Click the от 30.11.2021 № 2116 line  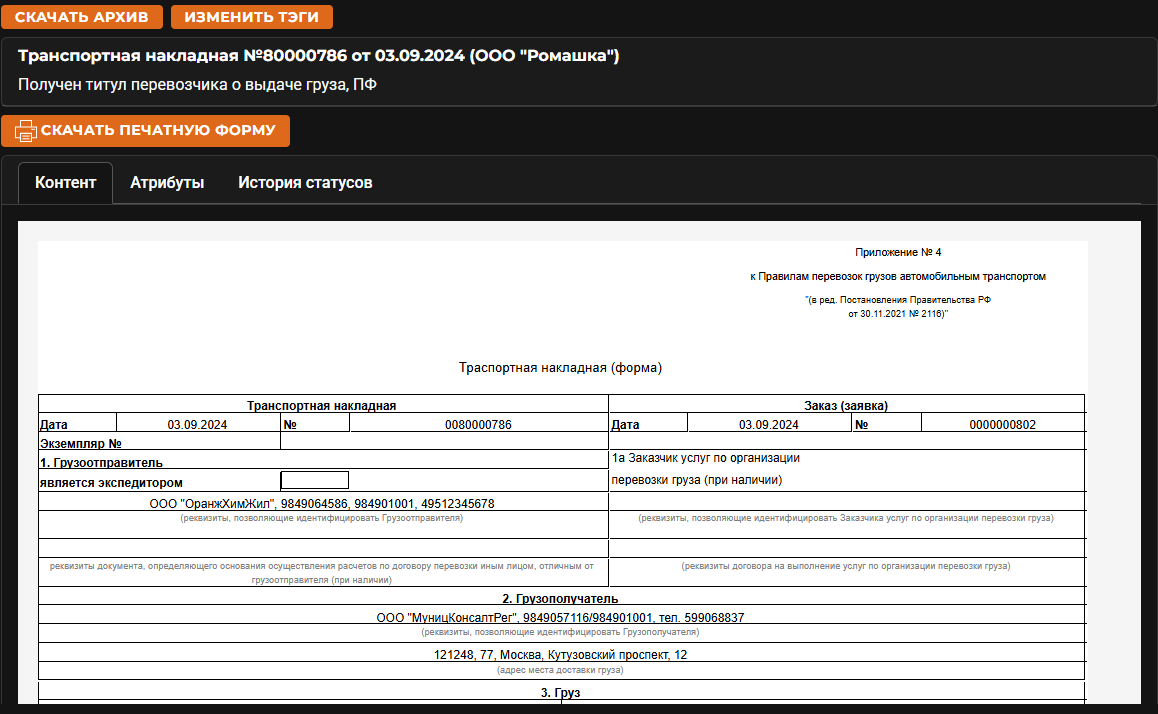point(898,314)
